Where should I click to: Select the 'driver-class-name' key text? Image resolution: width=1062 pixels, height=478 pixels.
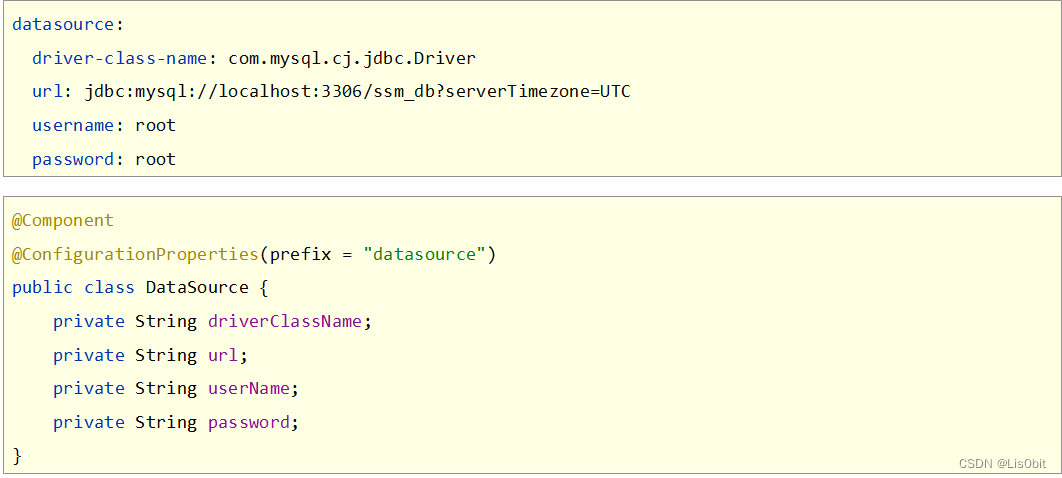click(119, 58)
